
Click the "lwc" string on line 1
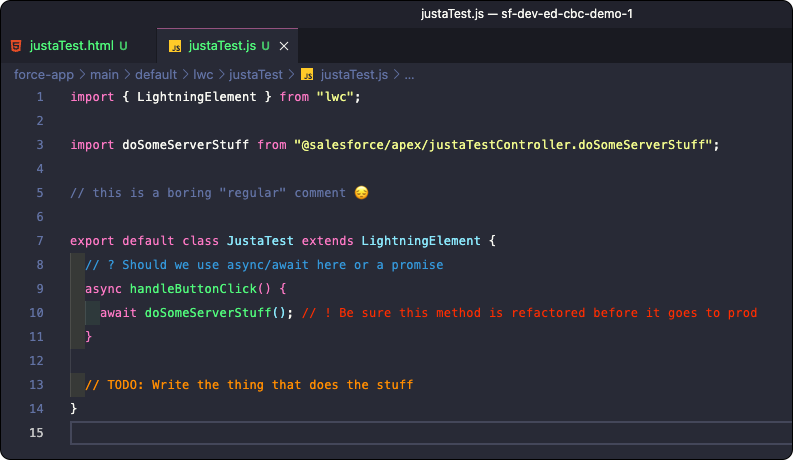(x=335, y=97)
